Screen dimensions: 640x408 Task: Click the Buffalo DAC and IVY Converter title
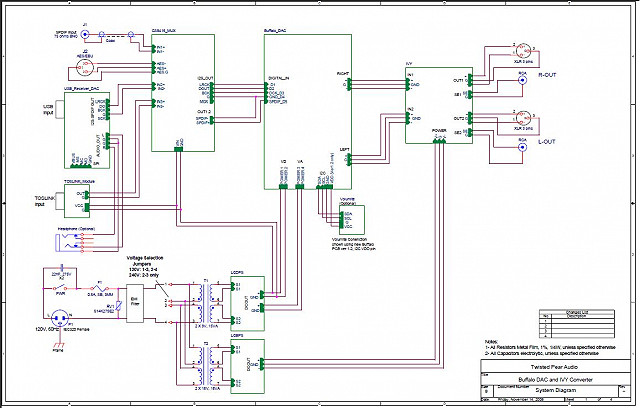click(x=556, y=379)
